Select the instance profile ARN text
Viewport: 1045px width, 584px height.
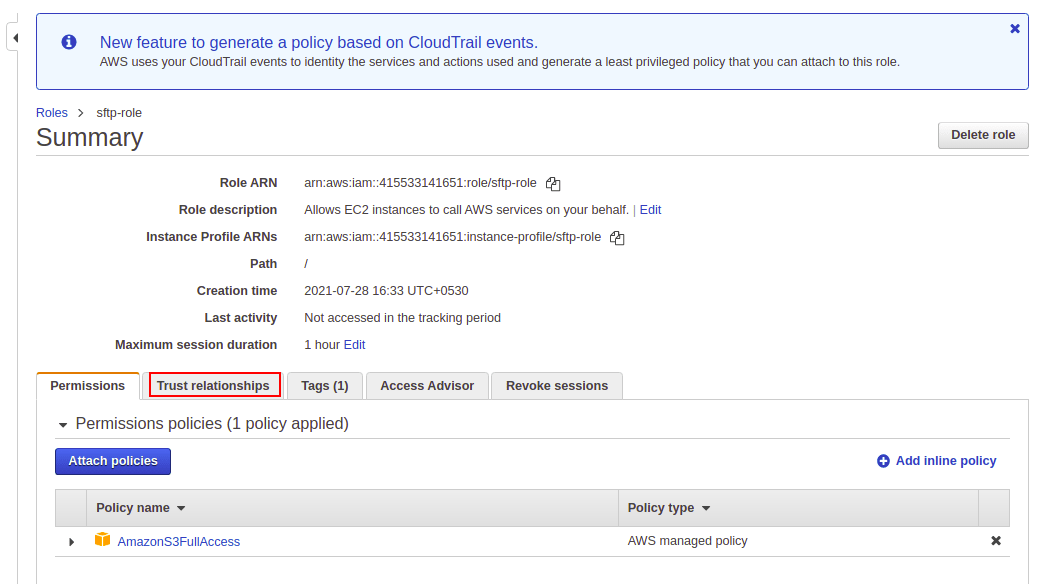pyautogui.click(x=453, y=237)
